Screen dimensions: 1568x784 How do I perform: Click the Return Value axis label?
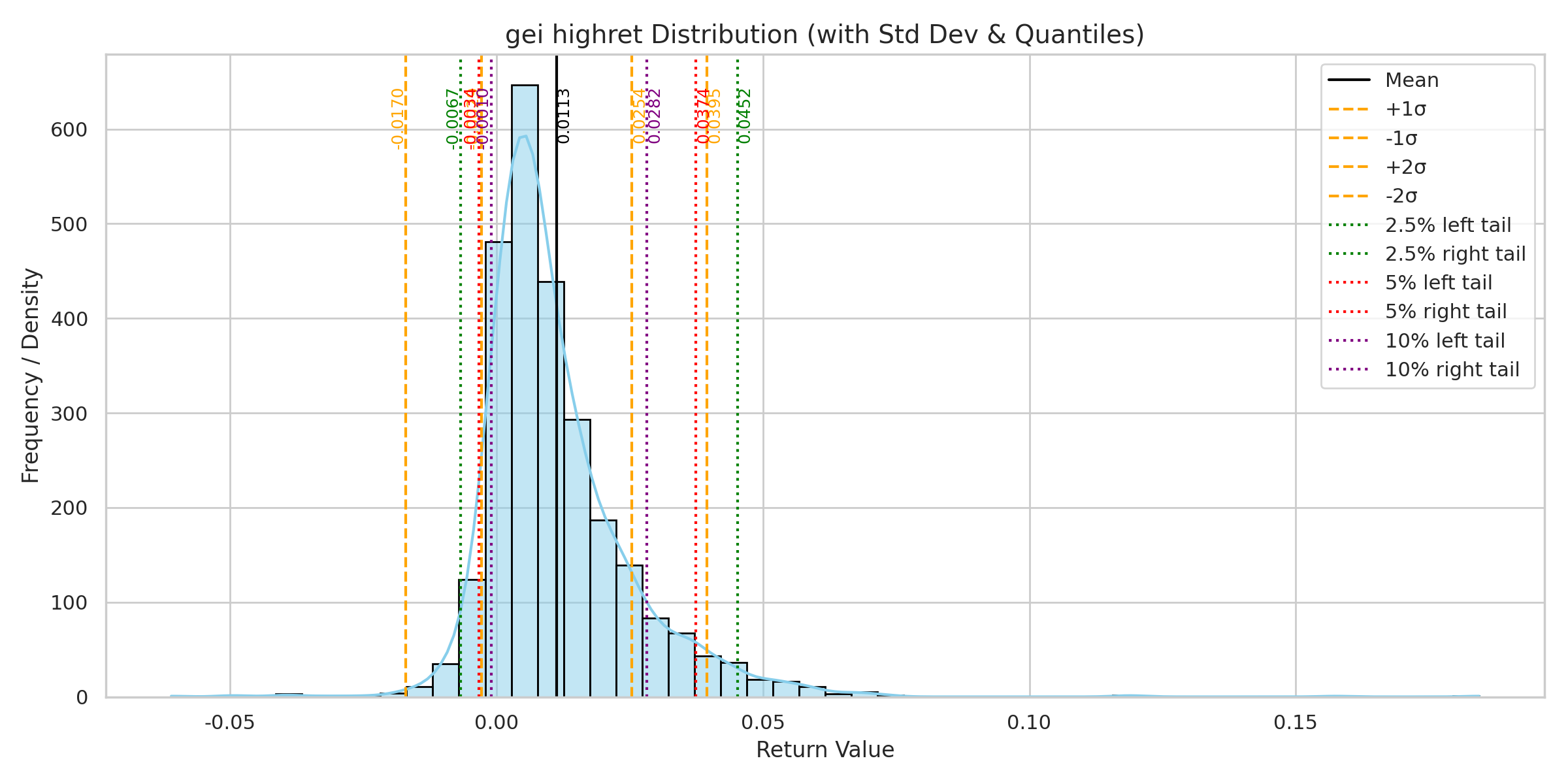coord(825,749)
